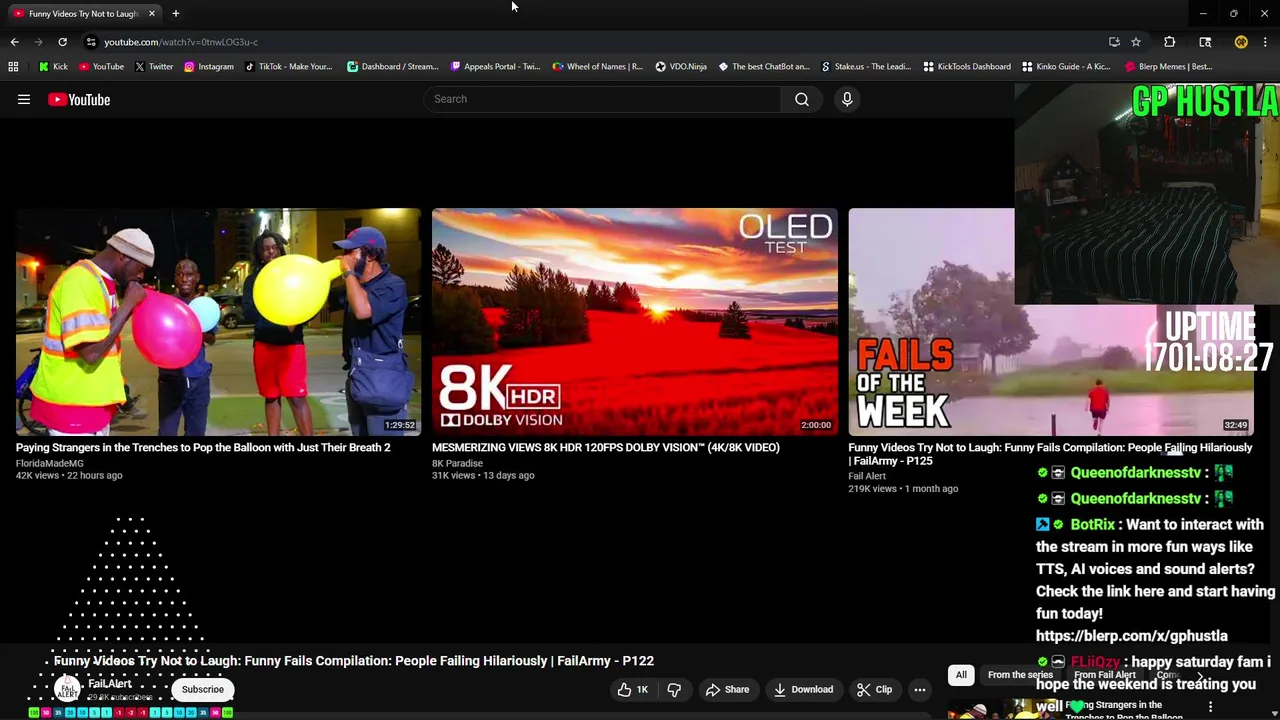View site information icon in address bar
This screenshot has width=1280, height=720.
91,42
